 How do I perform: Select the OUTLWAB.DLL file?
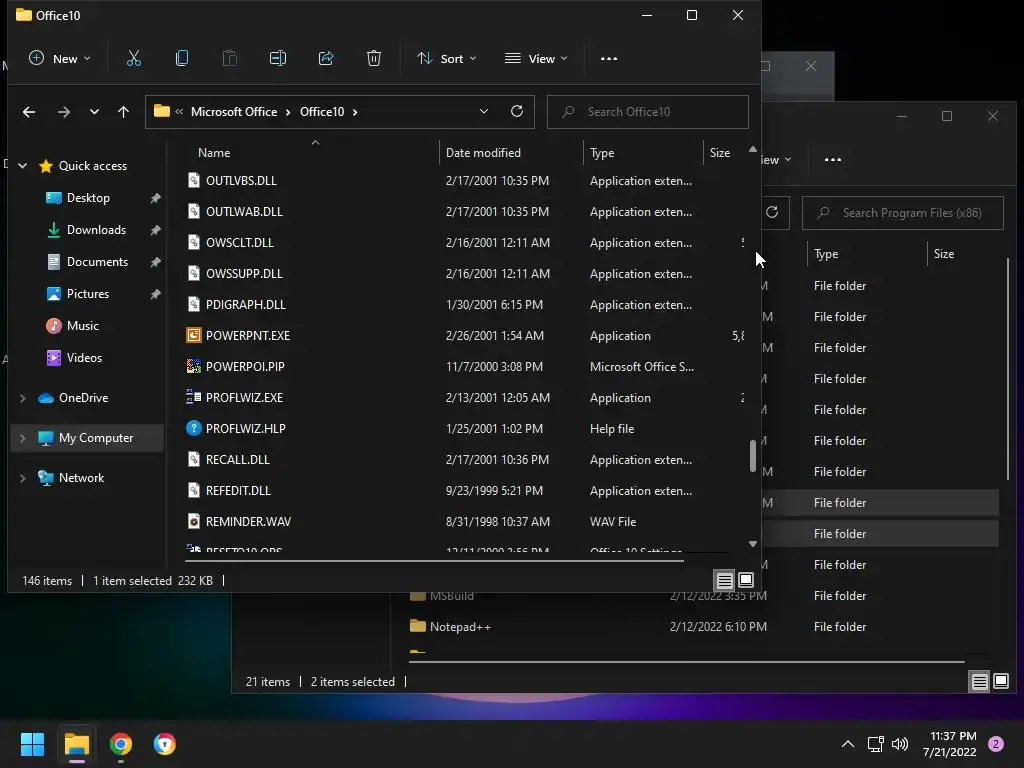coord(244,212)
